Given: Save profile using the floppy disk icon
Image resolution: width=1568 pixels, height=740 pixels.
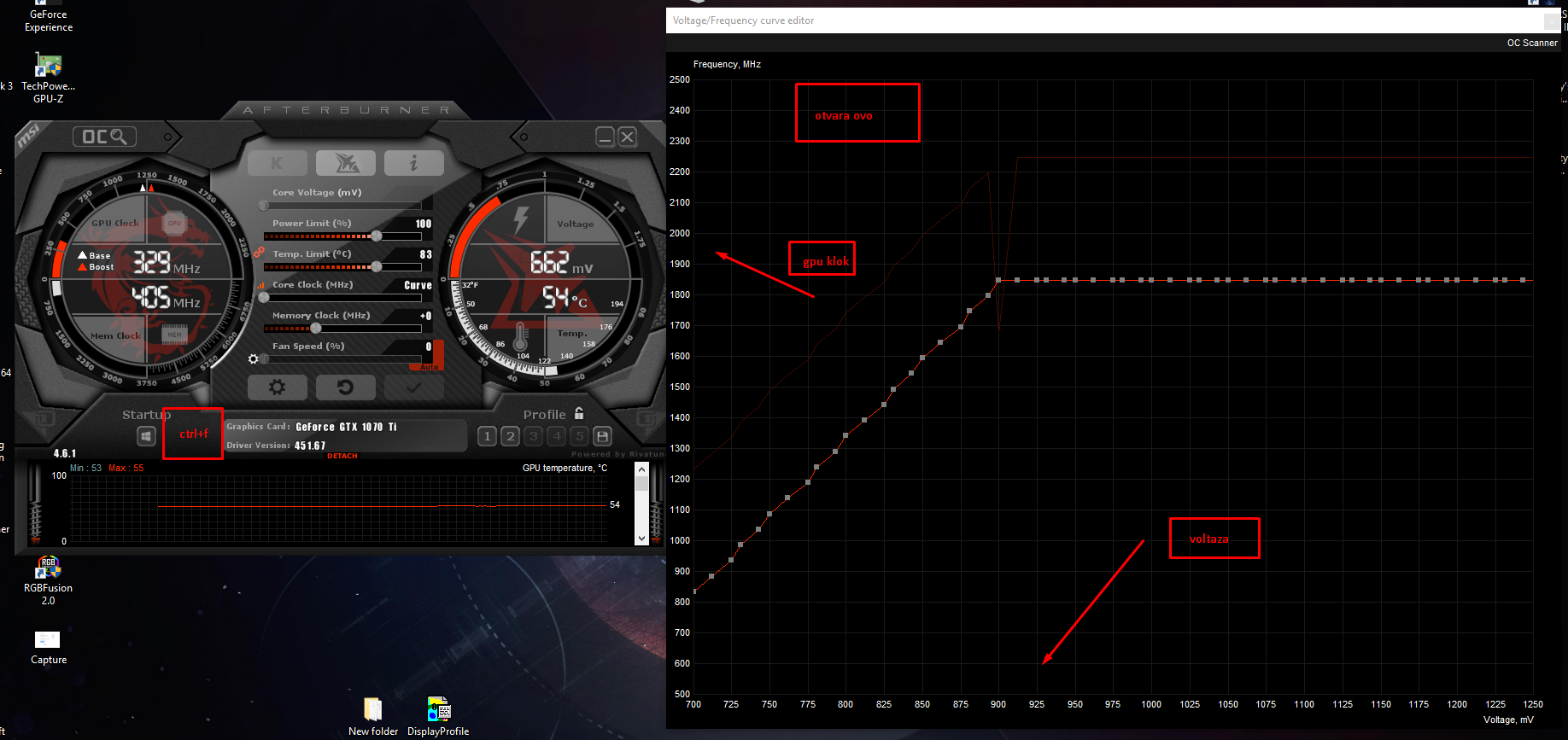Looking at the screenshot, I should coord(602,436).
